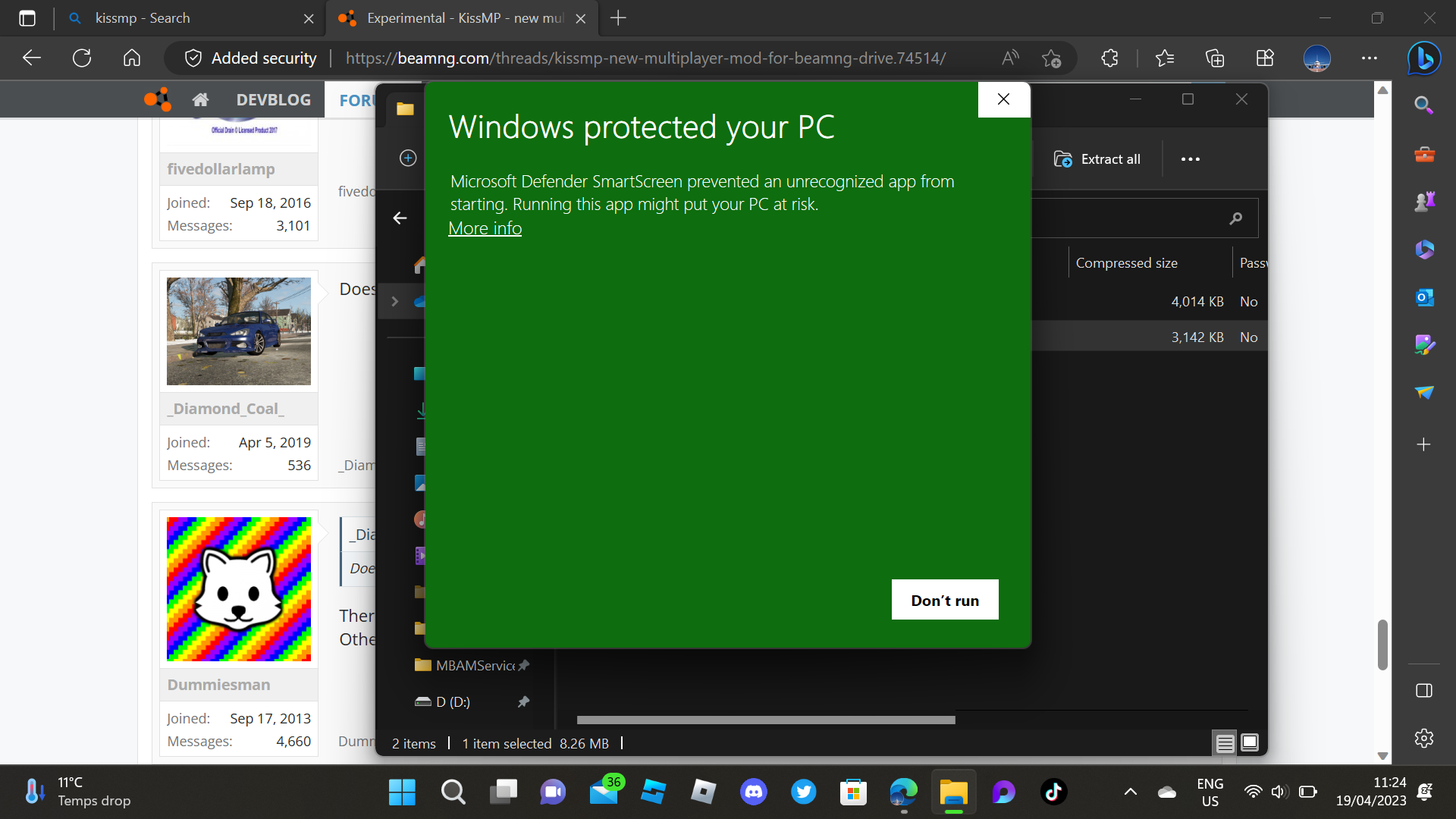Open Discord from the taskbar

coord(753,792)
